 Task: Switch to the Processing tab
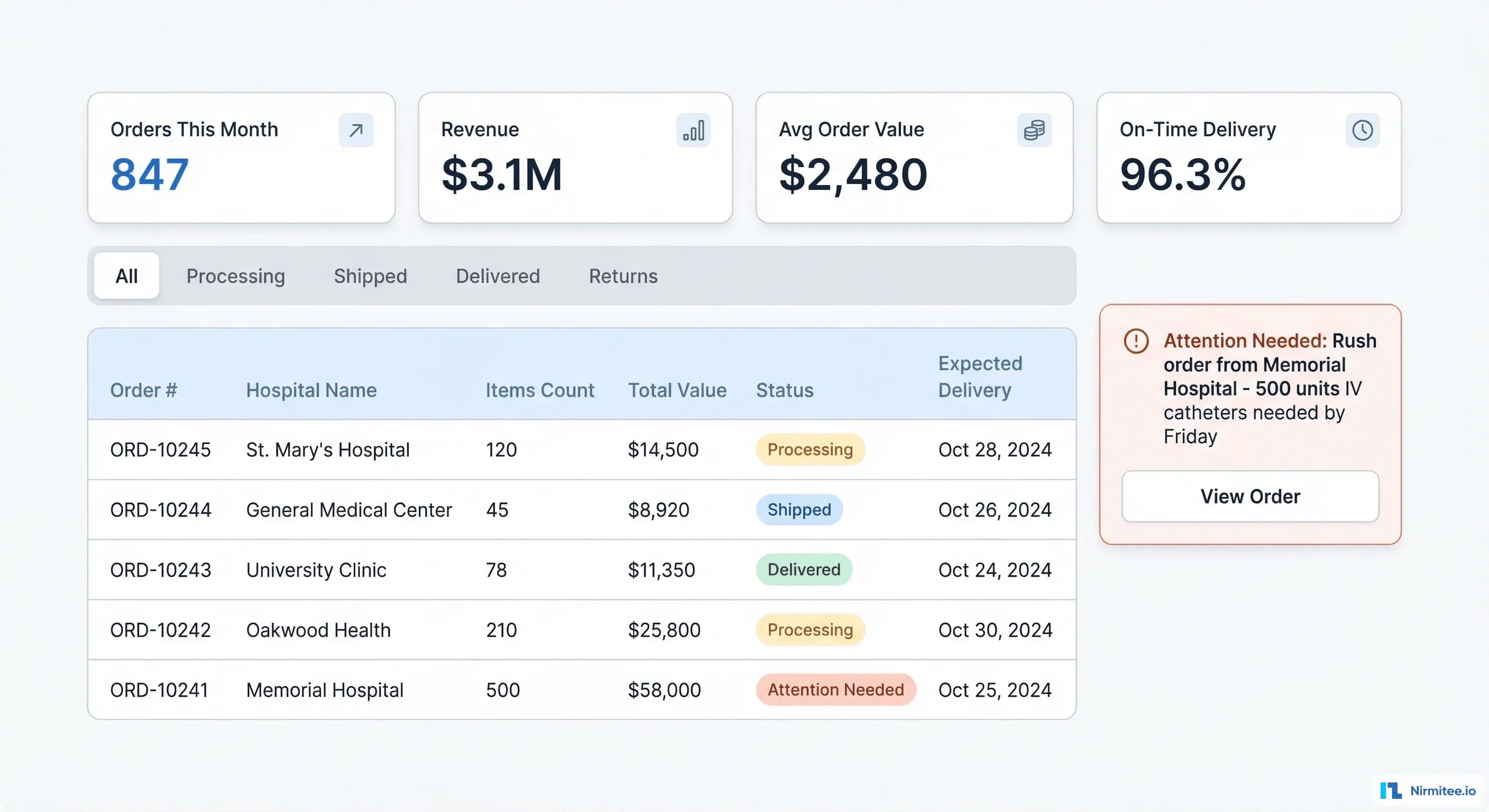click(236, 275)
